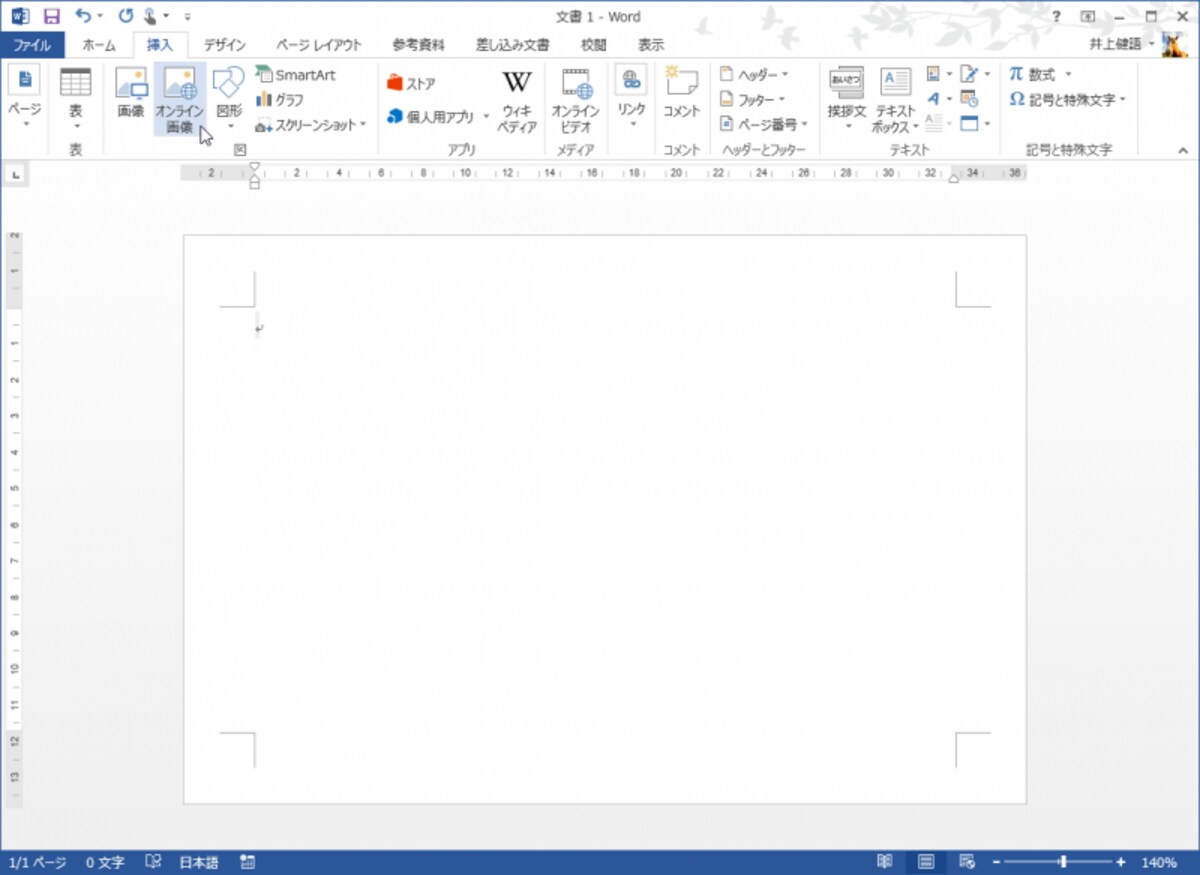This screenshot has width=1200, height=875.
Task: Switch to Read Mode view
Action: point(885,862)
